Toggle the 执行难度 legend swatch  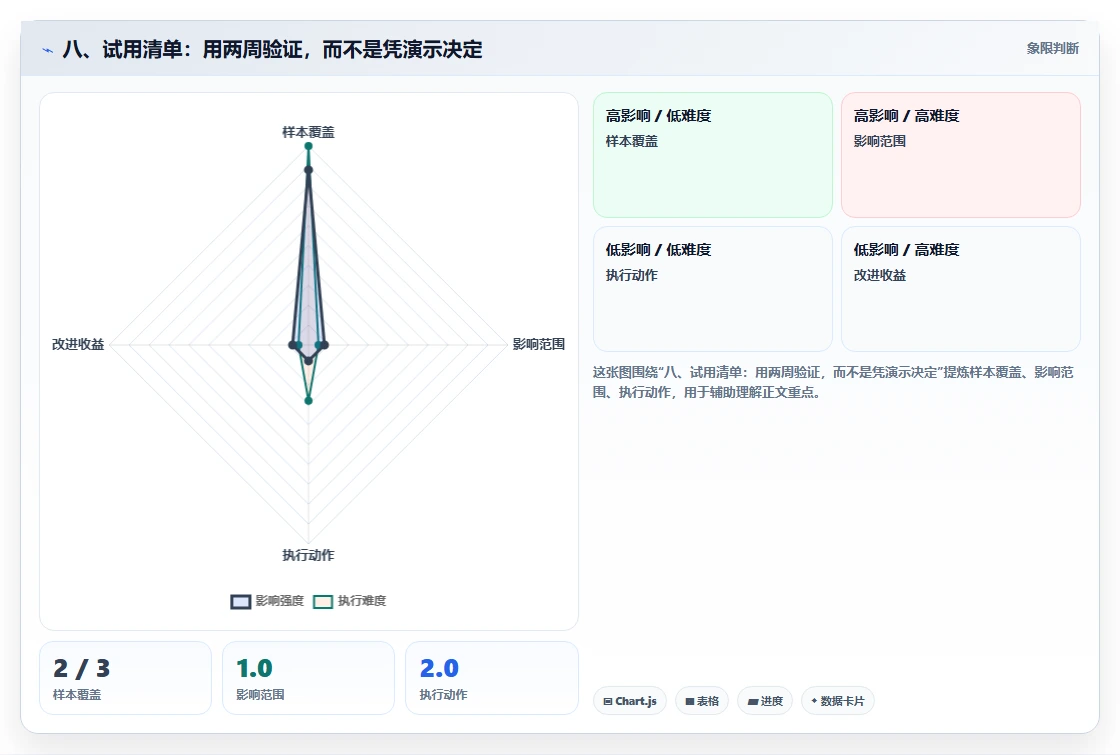point(323,601)
